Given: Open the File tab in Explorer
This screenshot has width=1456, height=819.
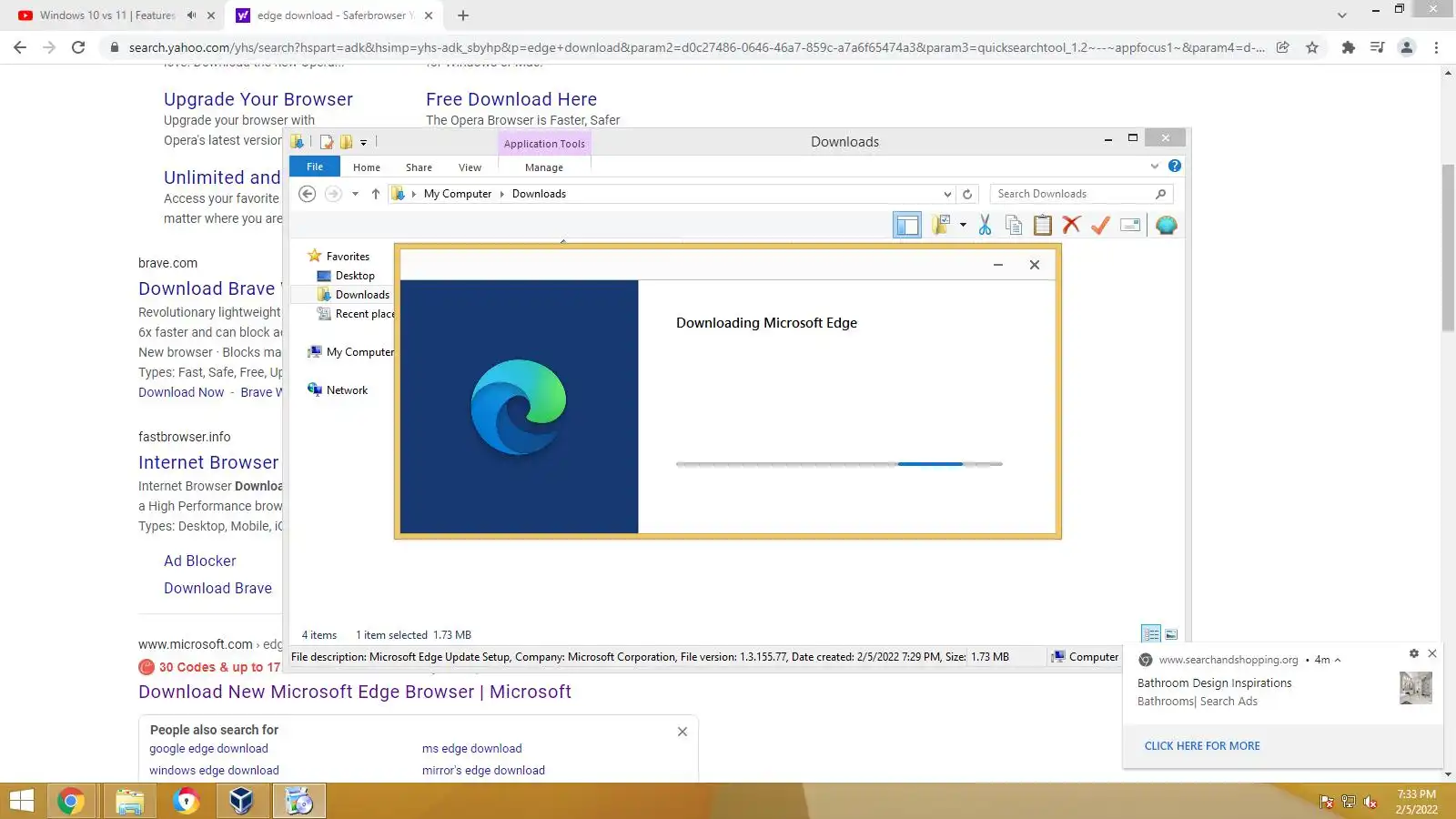Looking at the screenshot, I should click(315, 167).
